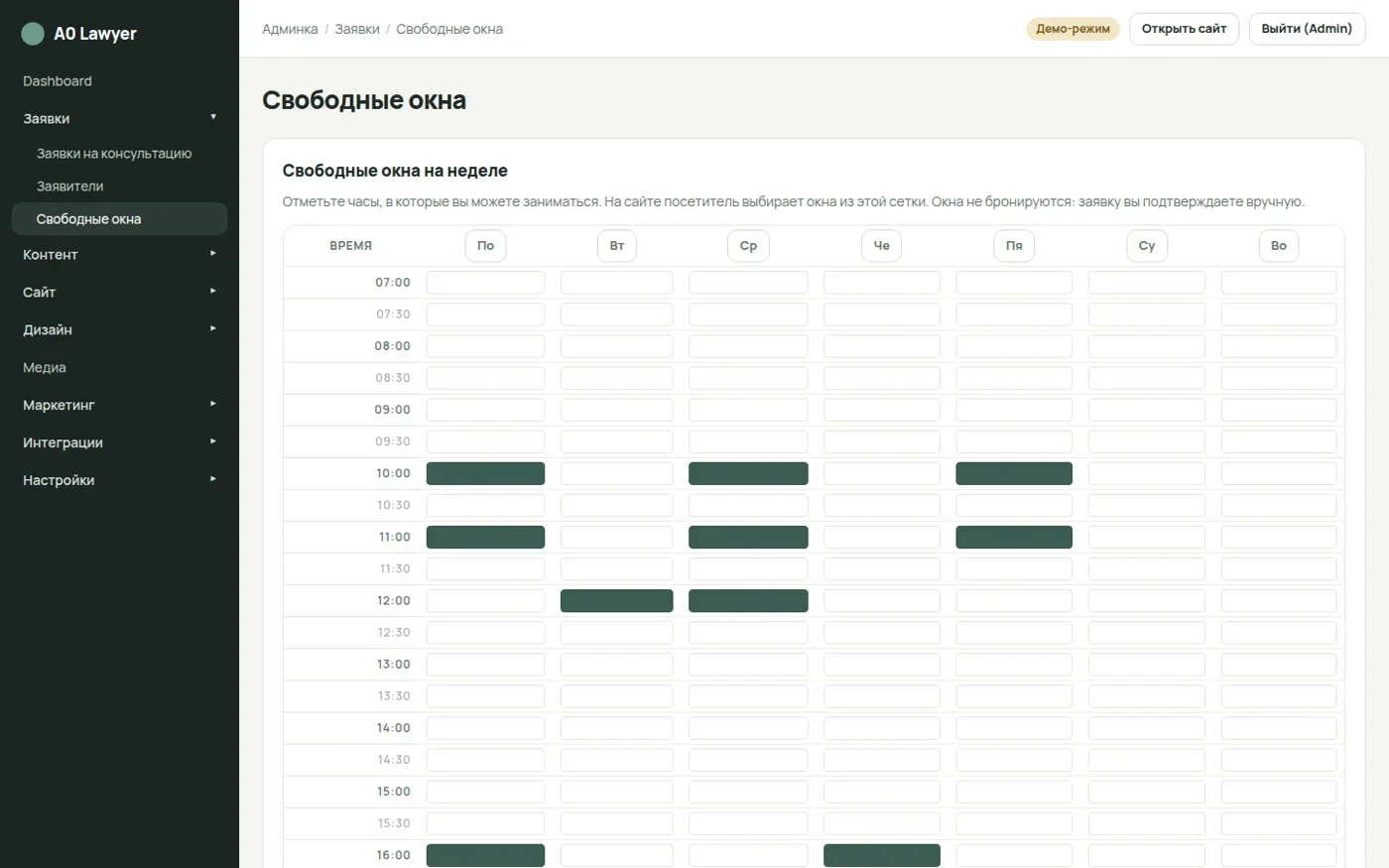Image resolution: width=1389 pixels, height=868 pixels.
Task: Expand the Дизайн sidebar section
Action: [119, 330]
